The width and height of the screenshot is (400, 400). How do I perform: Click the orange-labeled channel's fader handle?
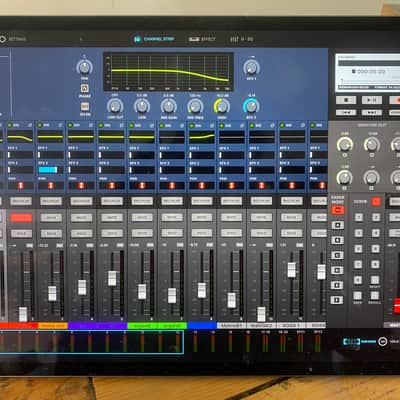click(x=52, y=293)
